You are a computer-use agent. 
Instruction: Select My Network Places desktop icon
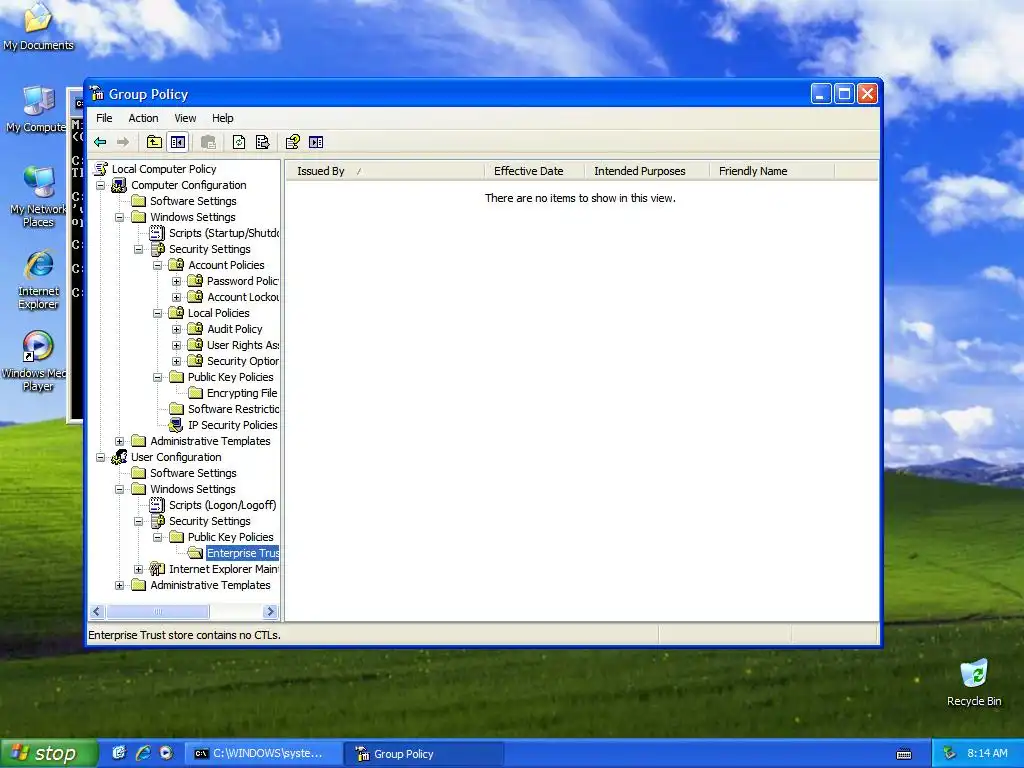(38, 196)
